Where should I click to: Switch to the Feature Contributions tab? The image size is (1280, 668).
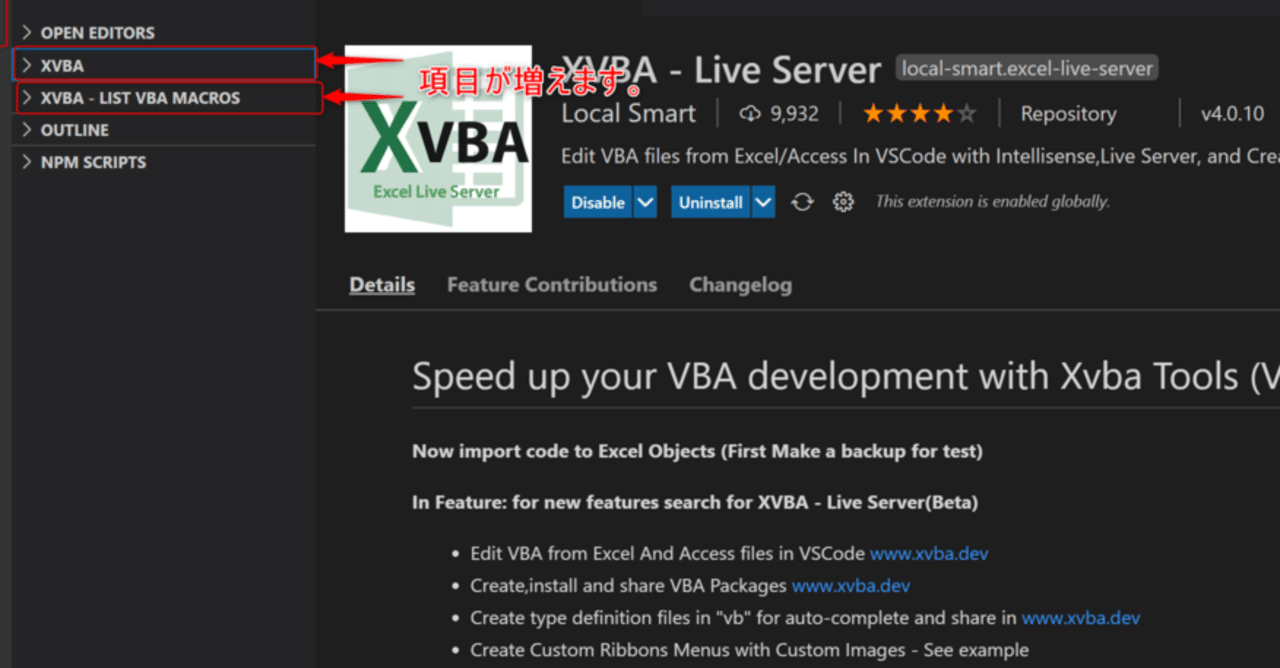[x=552, y=285]
